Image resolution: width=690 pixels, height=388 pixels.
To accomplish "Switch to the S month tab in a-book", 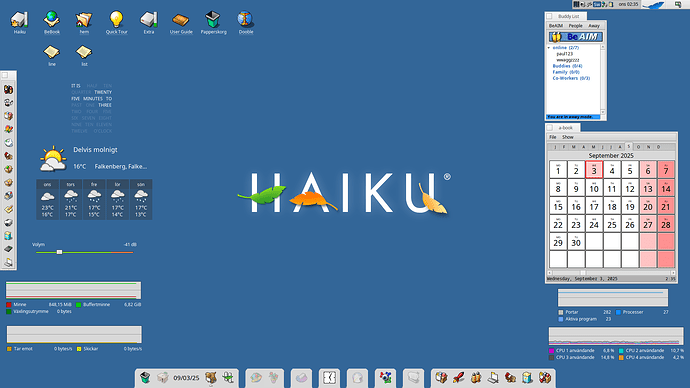I will pos(628,146).
